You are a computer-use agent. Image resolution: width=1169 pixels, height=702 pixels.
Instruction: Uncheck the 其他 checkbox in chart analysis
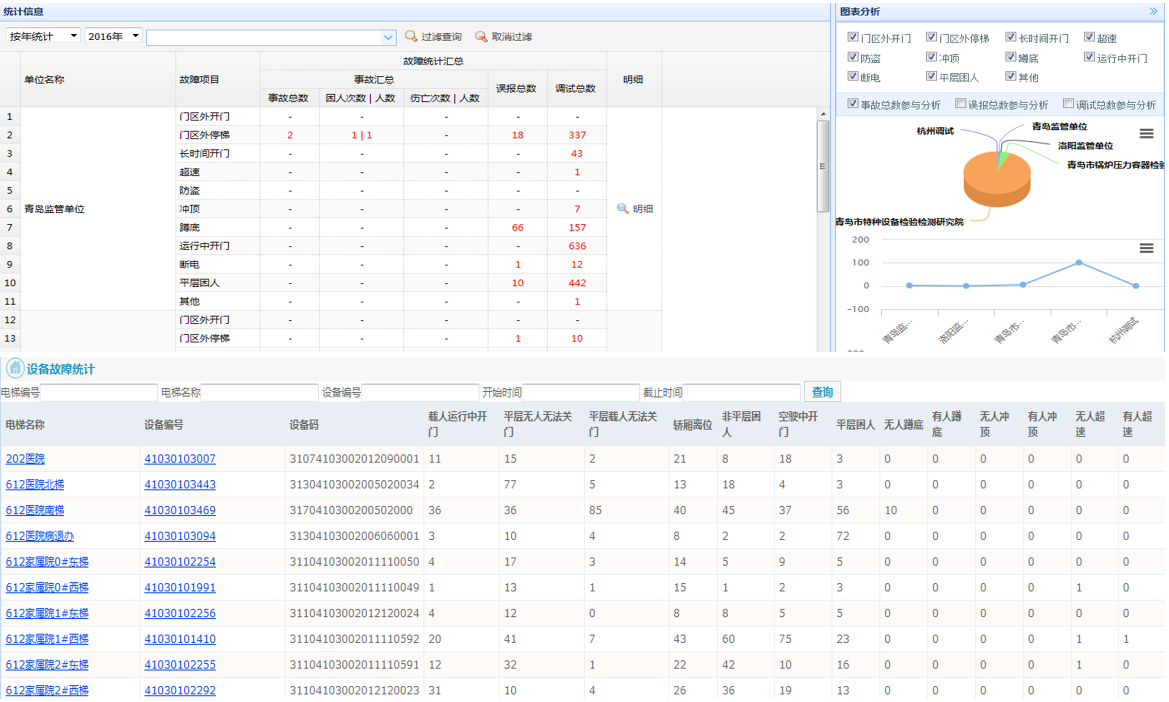tap(1010, 76)
